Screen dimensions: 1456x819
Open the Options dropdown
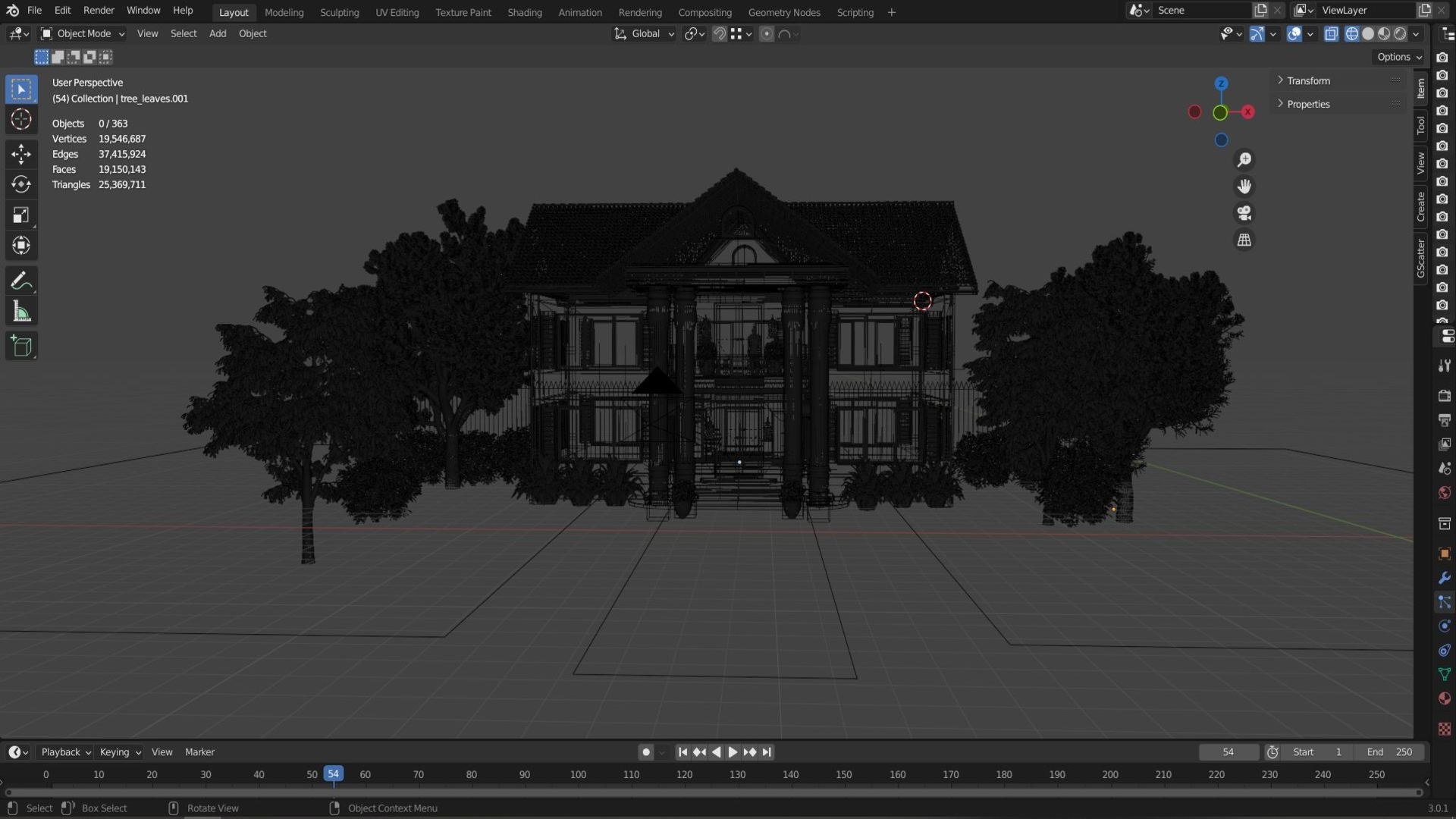[1400, 57]
